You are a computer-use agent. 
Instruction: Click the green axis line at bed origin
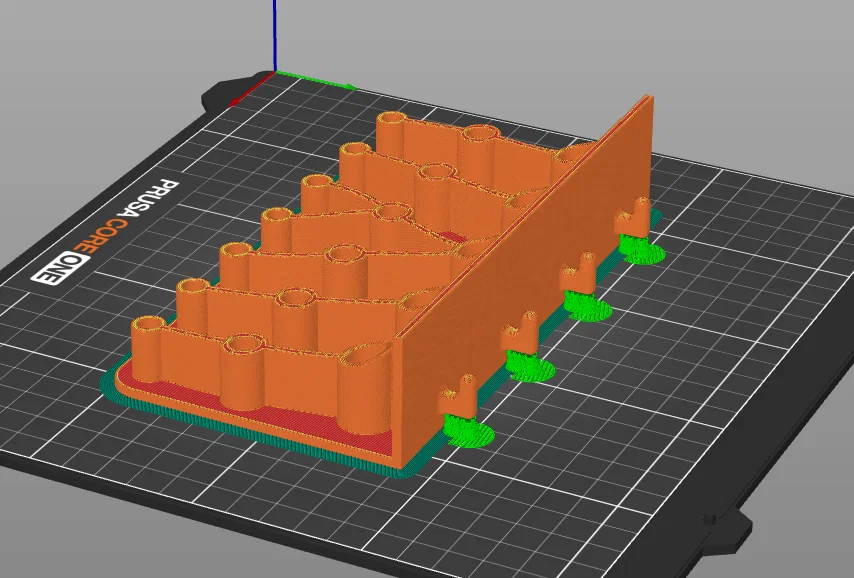click(x=315, y=80)
